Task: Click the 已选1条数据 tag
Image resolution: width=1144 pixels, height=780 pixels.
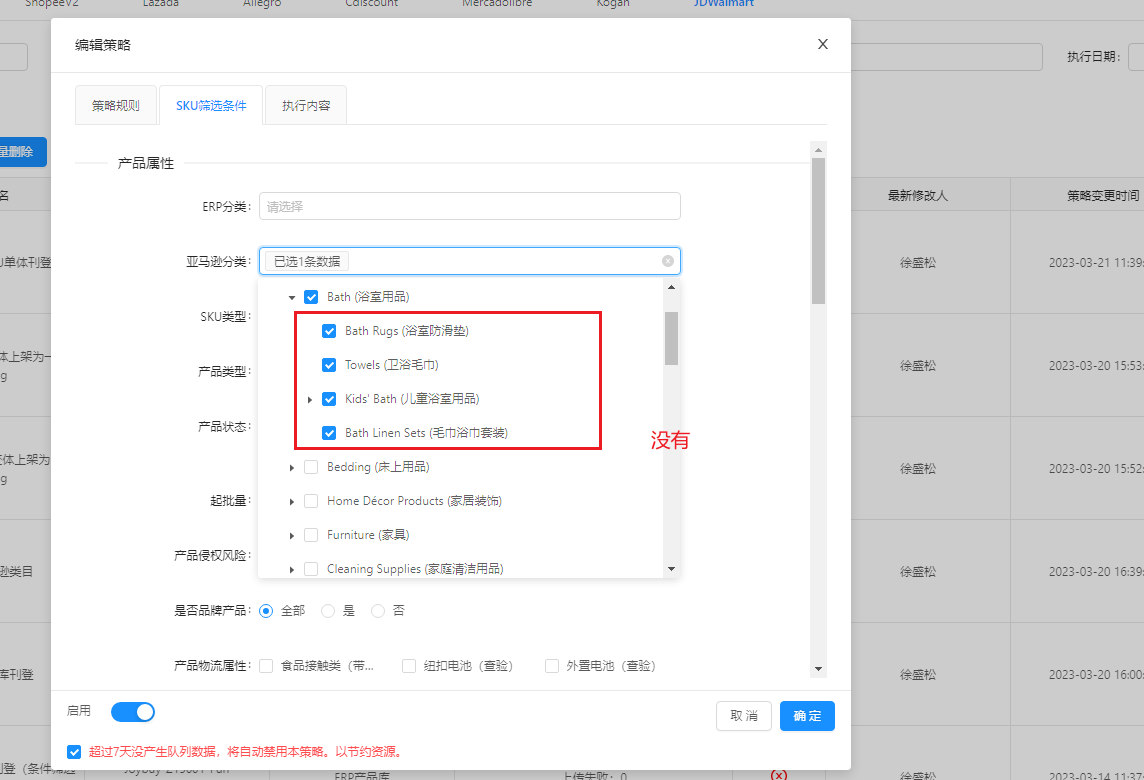Action: pos(307,261)
